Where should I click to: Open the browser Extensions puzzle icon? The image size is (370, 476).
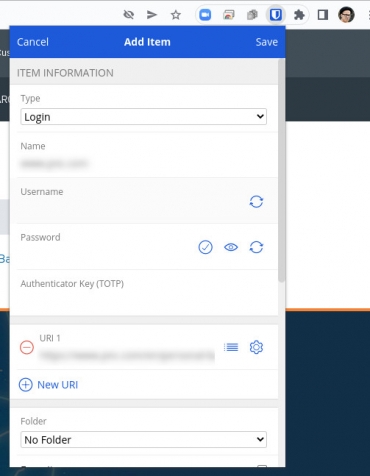pos(299,15)
